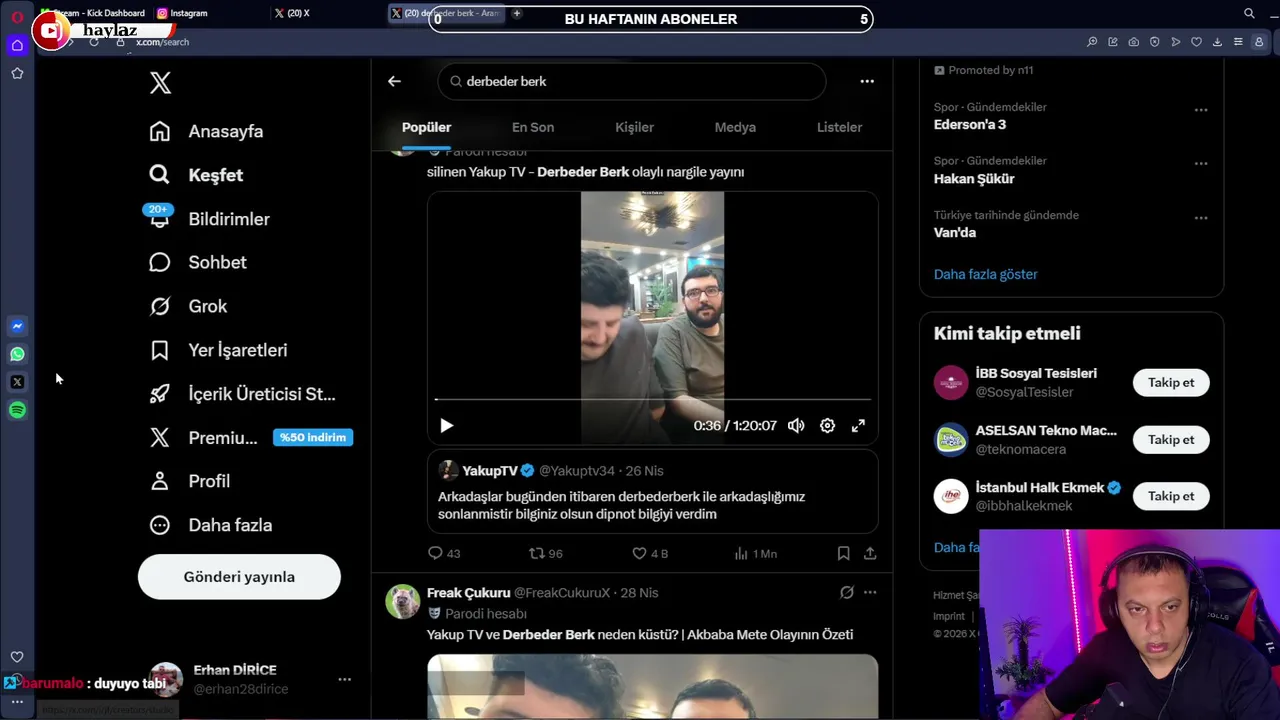Screen dimensions: 1280x720
Task: Play the nargile video
Action: (446, 425)
